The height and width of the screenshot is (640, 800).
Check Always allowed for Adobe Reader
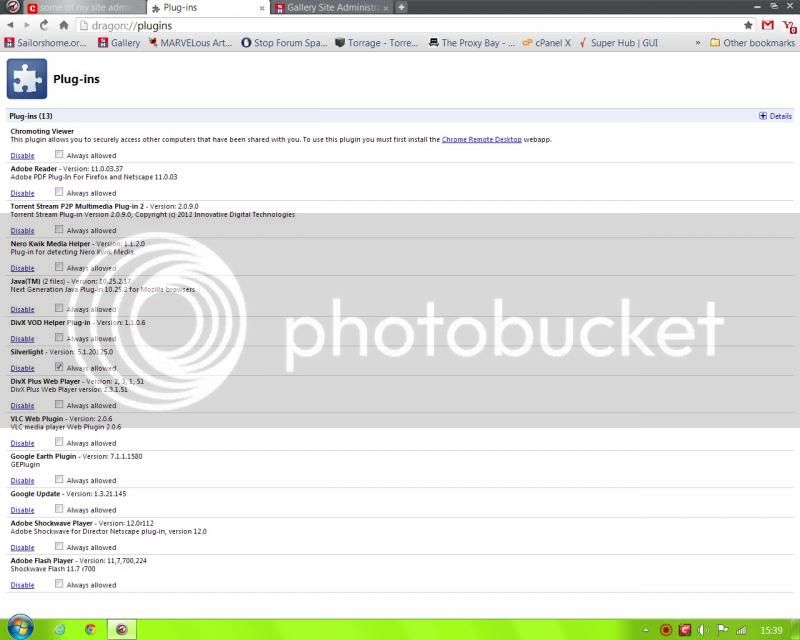59,192
